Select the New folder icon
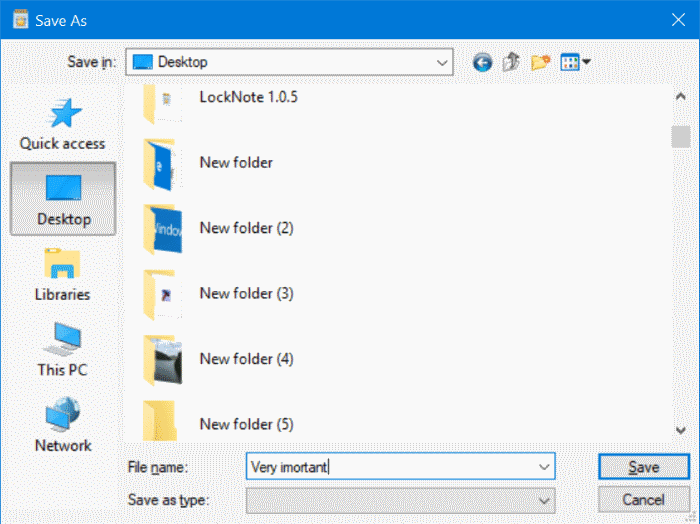 [162, 164]
